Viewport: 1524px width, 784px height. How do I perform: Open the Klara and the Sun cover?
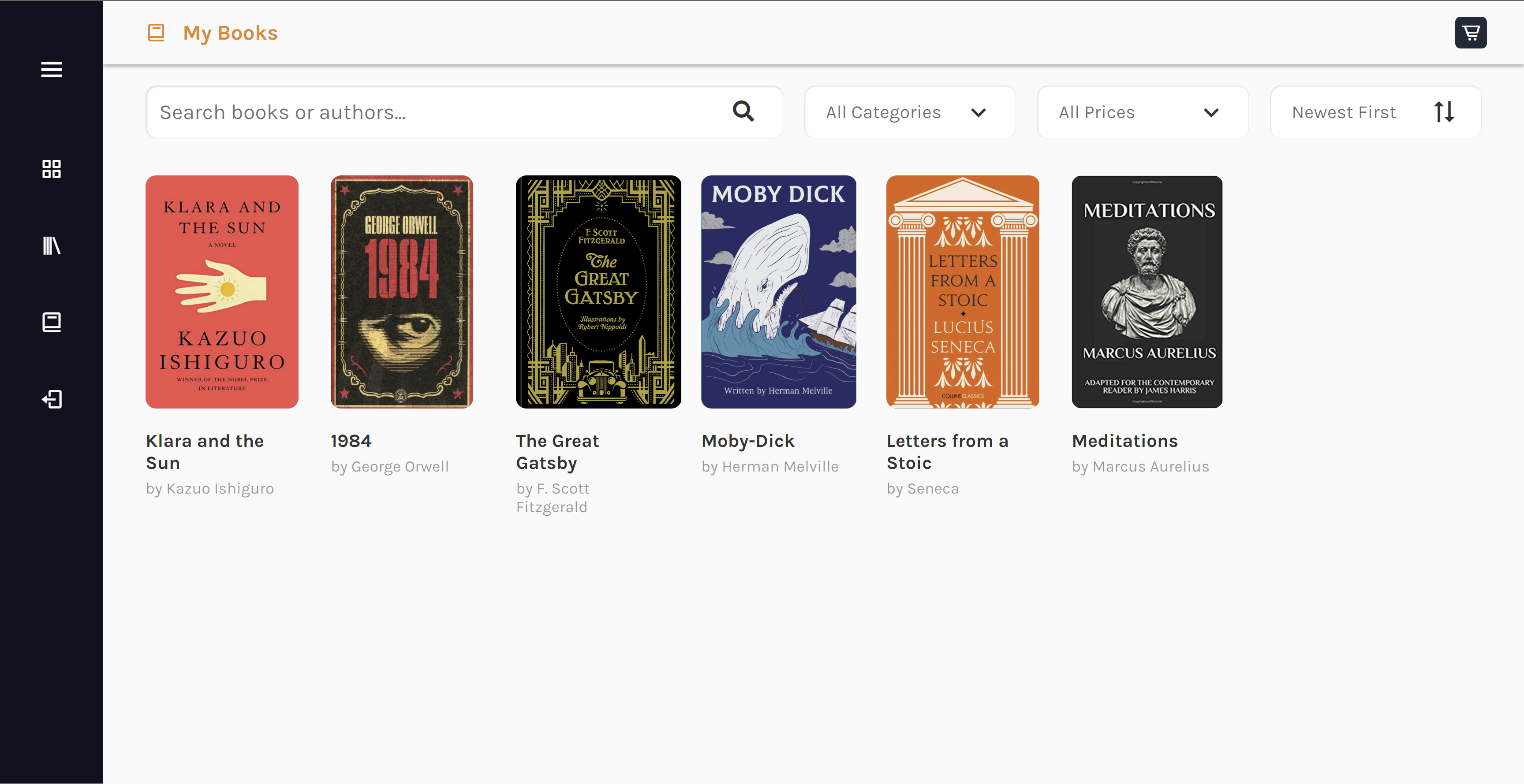point(222,291)
